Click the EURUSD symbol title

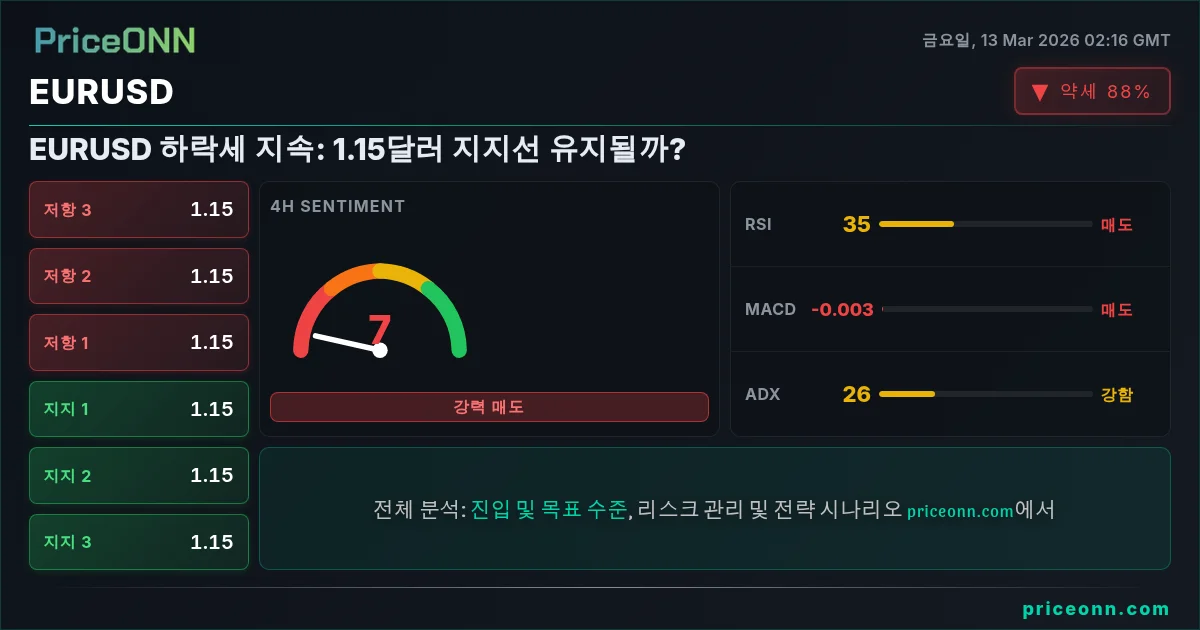coord(101,92)
